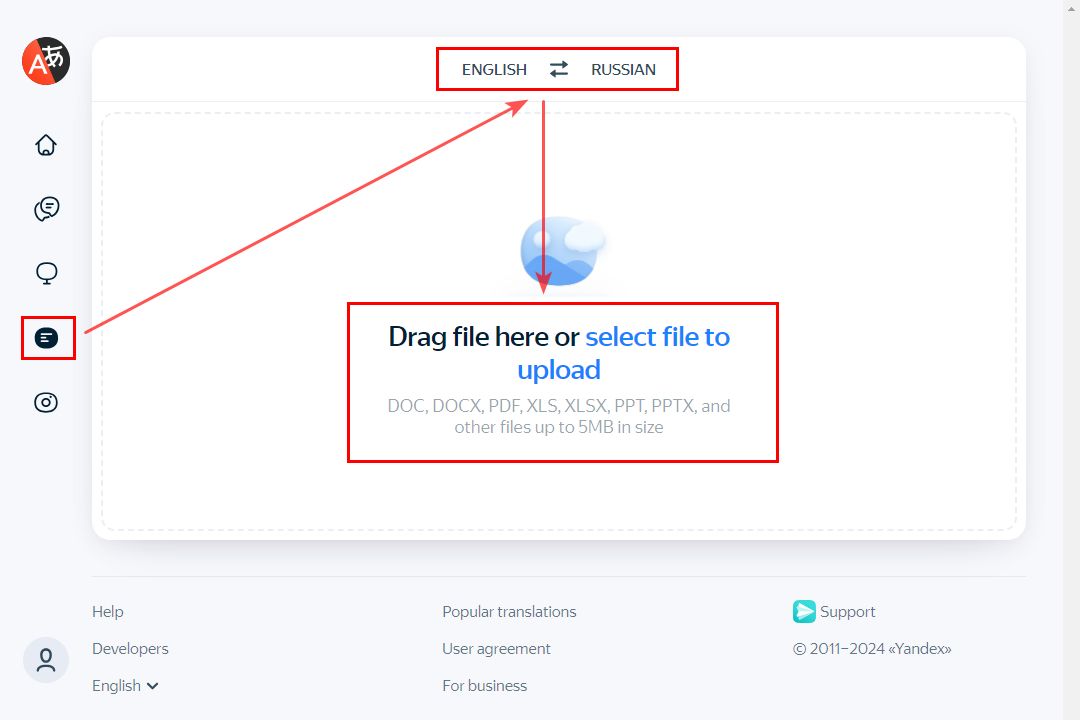The image size is (1080, 720).
Task: Choose ENGLISH as source language
Action: pos(494,70)
